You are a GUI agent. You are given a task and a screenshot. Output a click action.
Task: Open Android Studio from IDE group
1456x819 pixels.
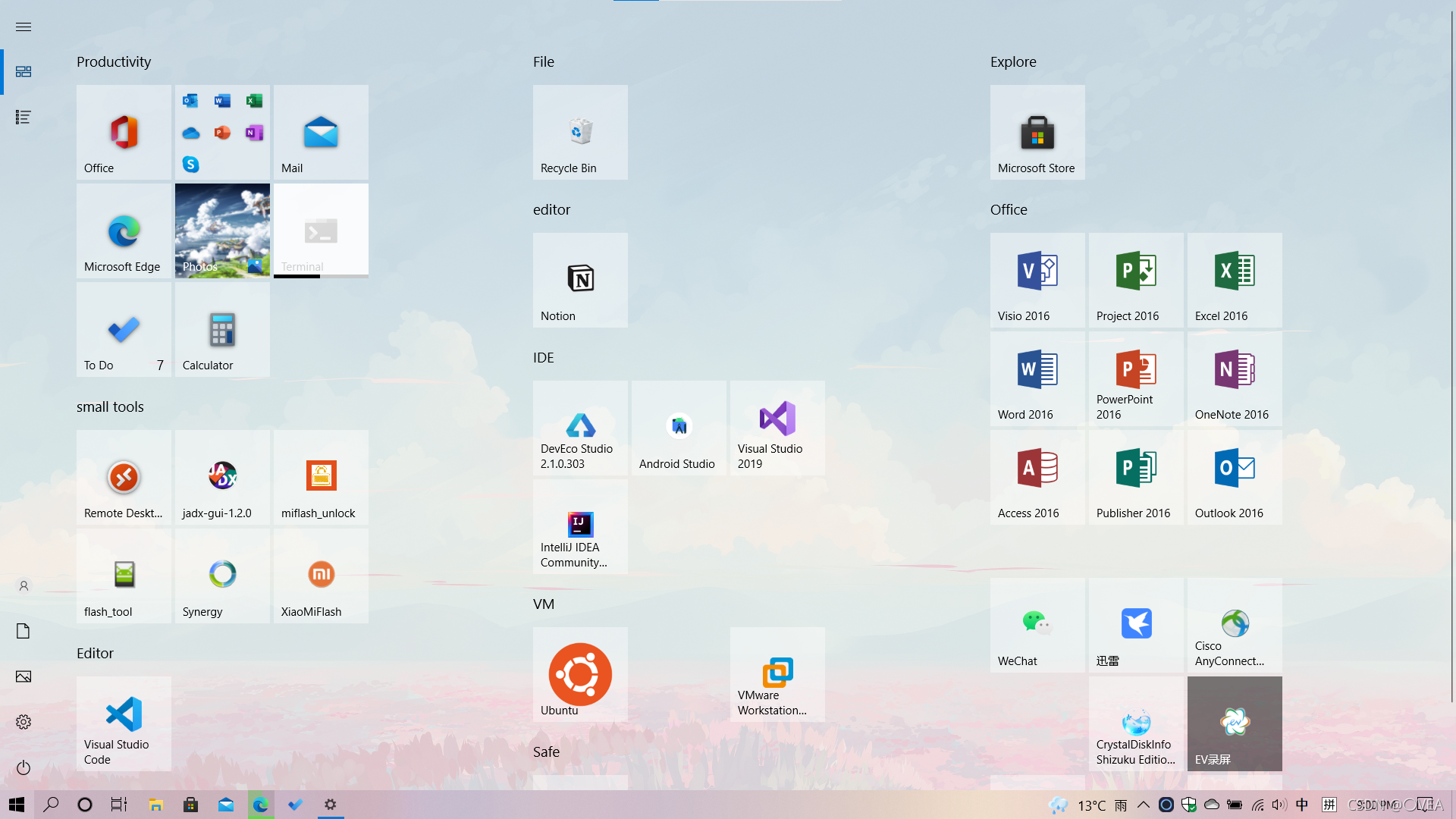click(x=679, y=428)
